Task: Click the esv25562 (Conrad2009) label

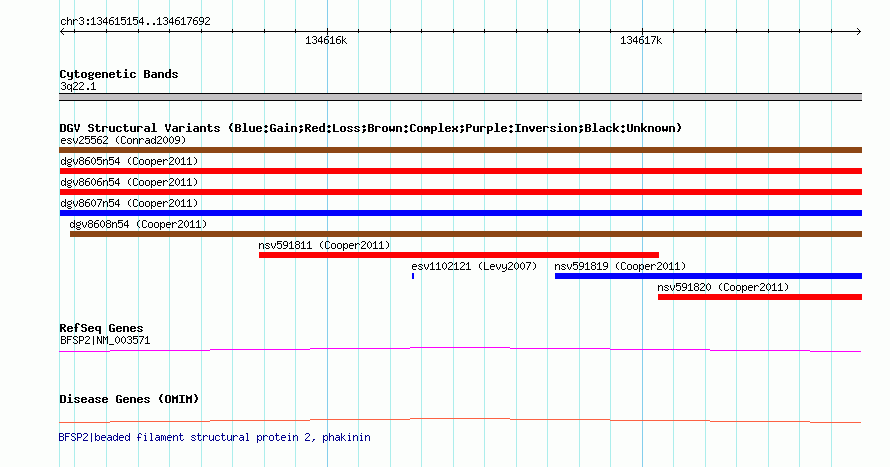Action: [x=123, y=140]
